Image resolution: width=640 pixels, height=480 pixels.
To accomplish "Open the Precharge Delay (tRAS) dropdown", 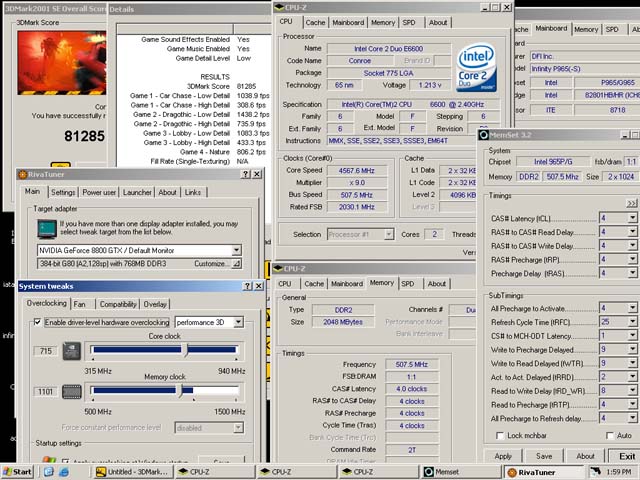I will [632, 273].
